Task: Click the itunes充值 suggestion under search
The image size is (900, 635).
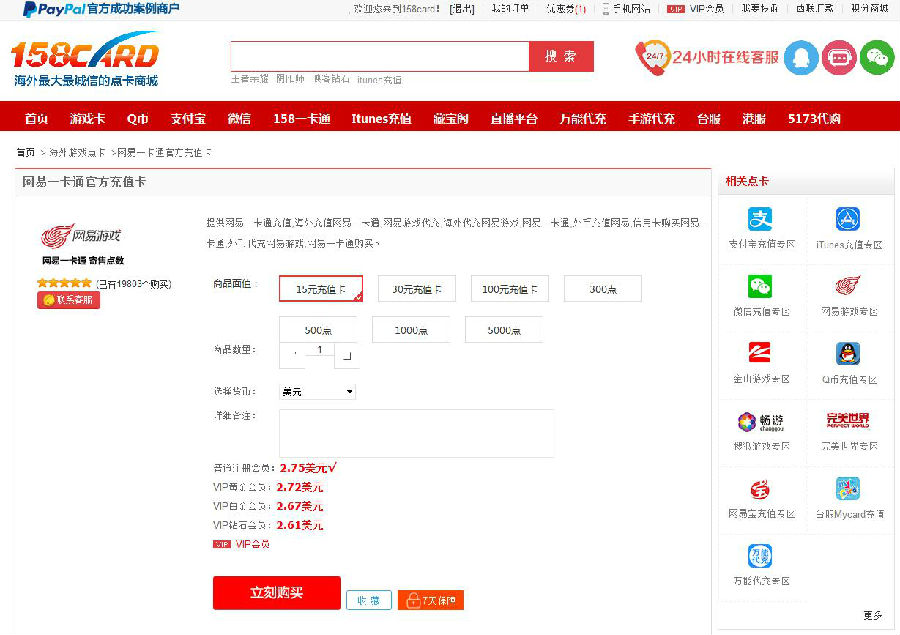Action: (379, 79)
